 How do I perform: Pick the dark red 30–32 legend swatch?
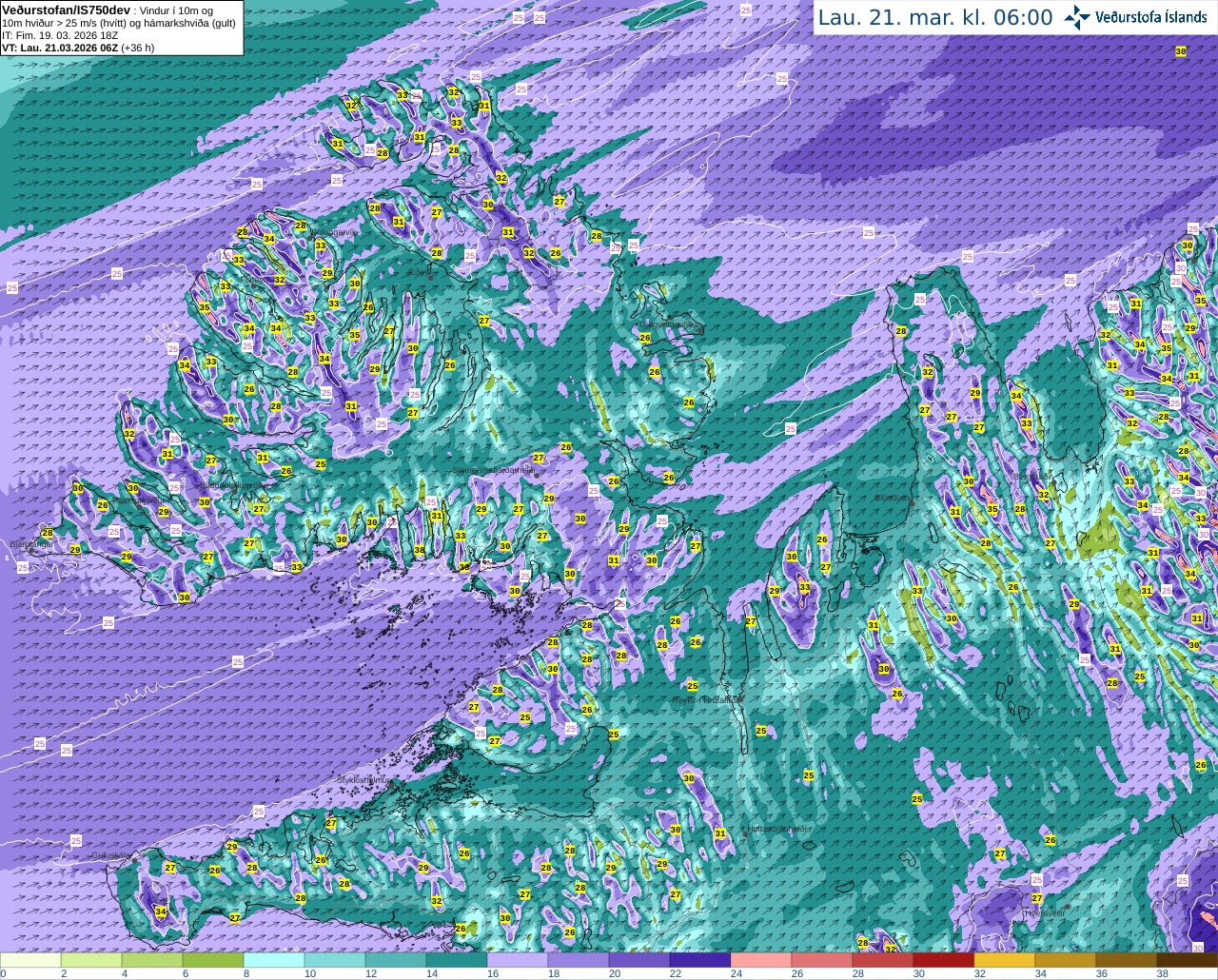click(x=943, y=960)
